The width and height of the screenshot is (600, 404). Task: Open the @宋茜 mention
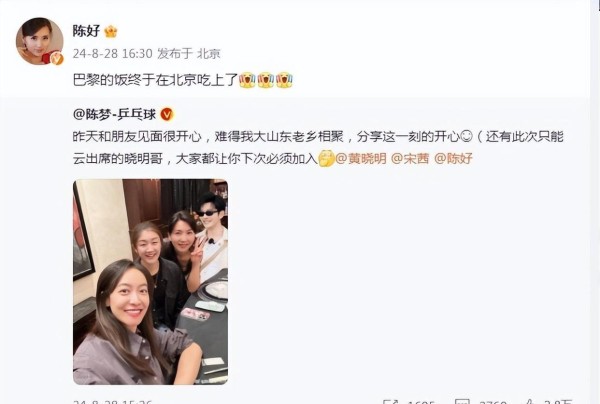pyautogui.click(x=410, y=158)
